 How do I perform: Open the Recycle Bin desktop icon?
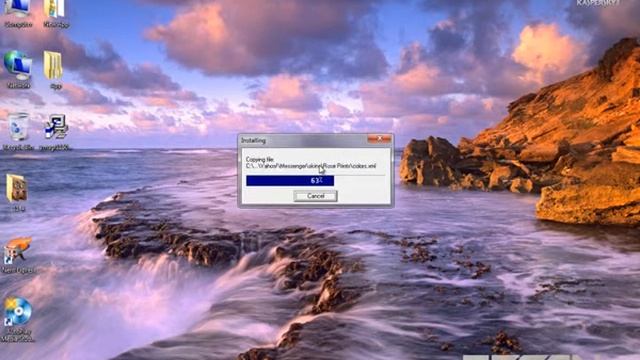tap(18, 131)
